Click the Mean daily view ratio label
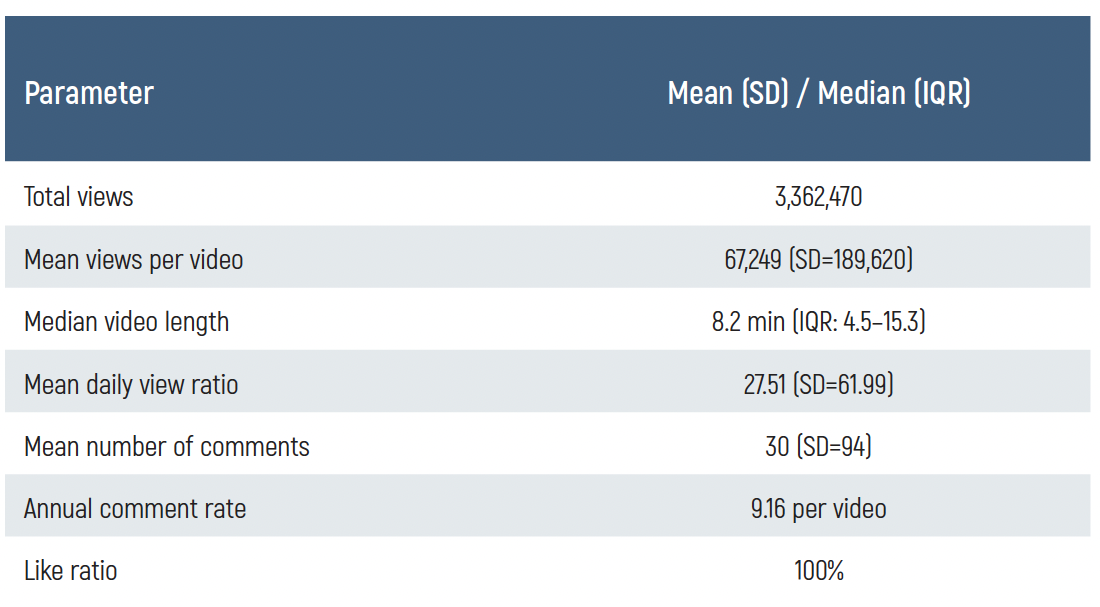Viewport: 1100px width, 607px height. coord(131,385)
